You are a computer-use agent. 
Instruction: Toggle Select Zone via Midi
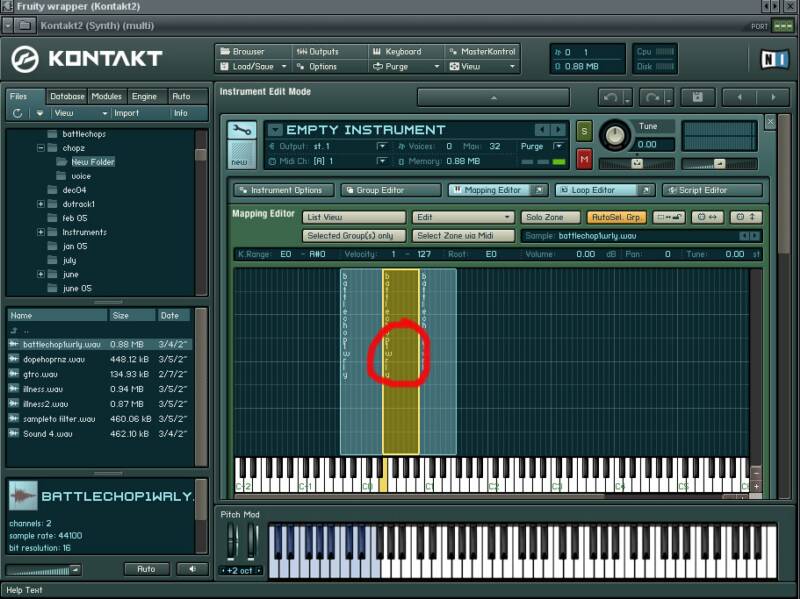(x=463, y=236)
